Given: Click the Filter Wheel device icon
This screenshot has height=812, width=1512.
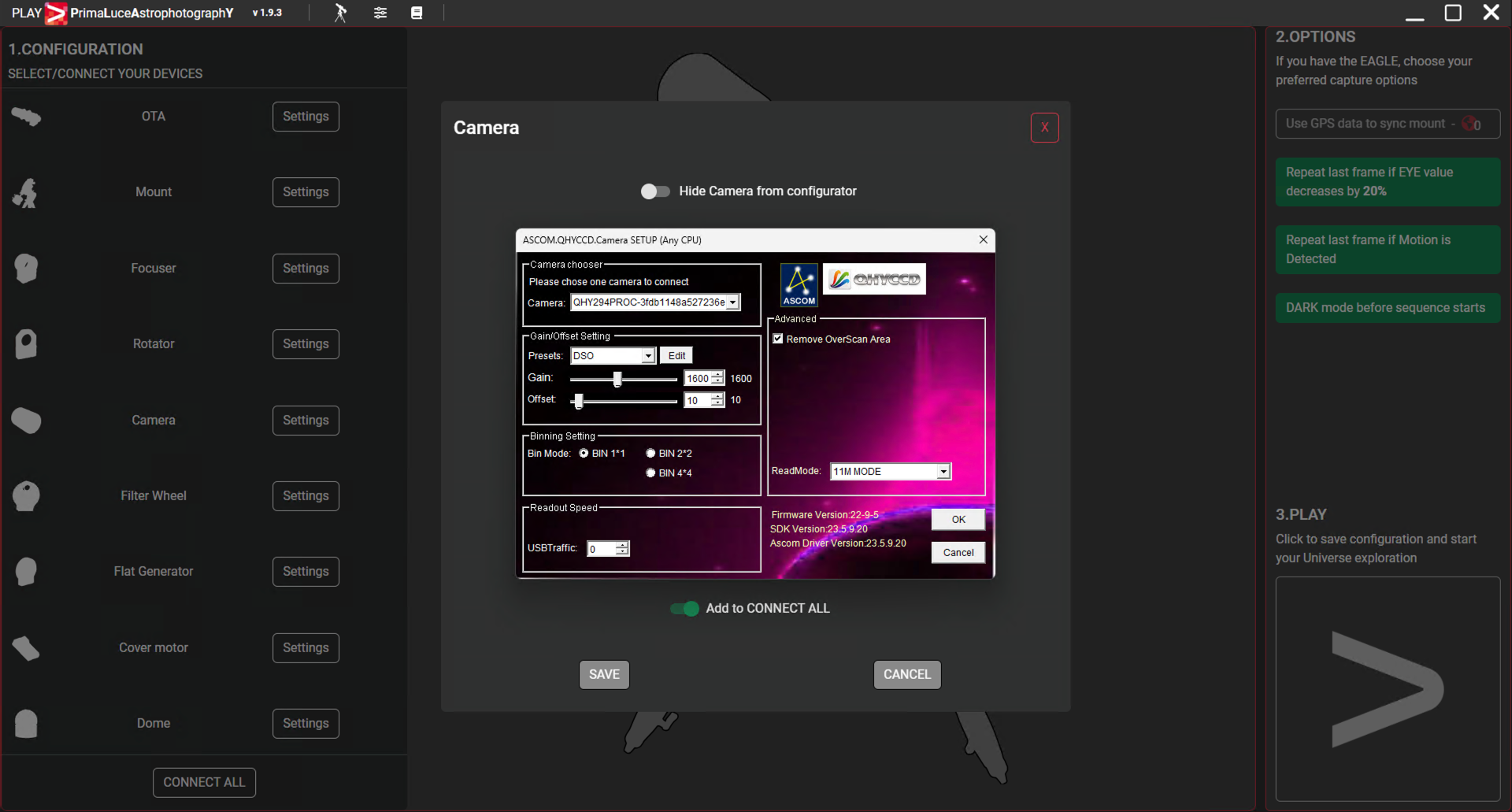Looking at the screenshot, I should [x=26, y=496].
